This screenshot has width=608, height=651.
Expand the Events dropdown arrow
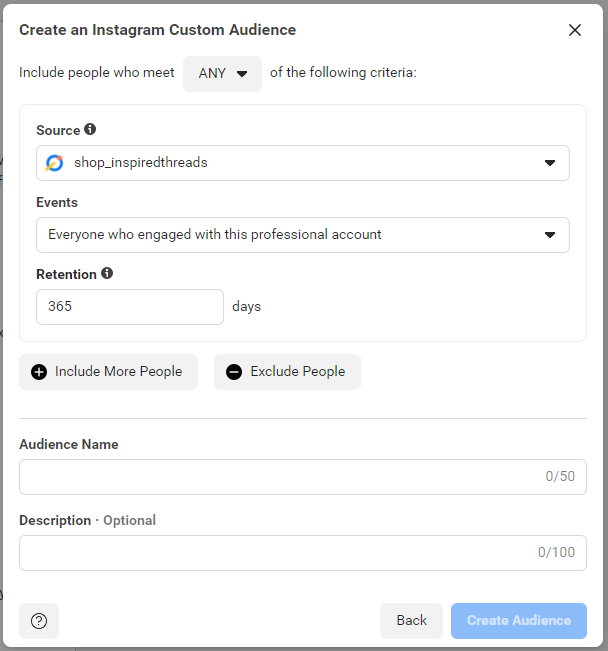click(x=550, y=235)
